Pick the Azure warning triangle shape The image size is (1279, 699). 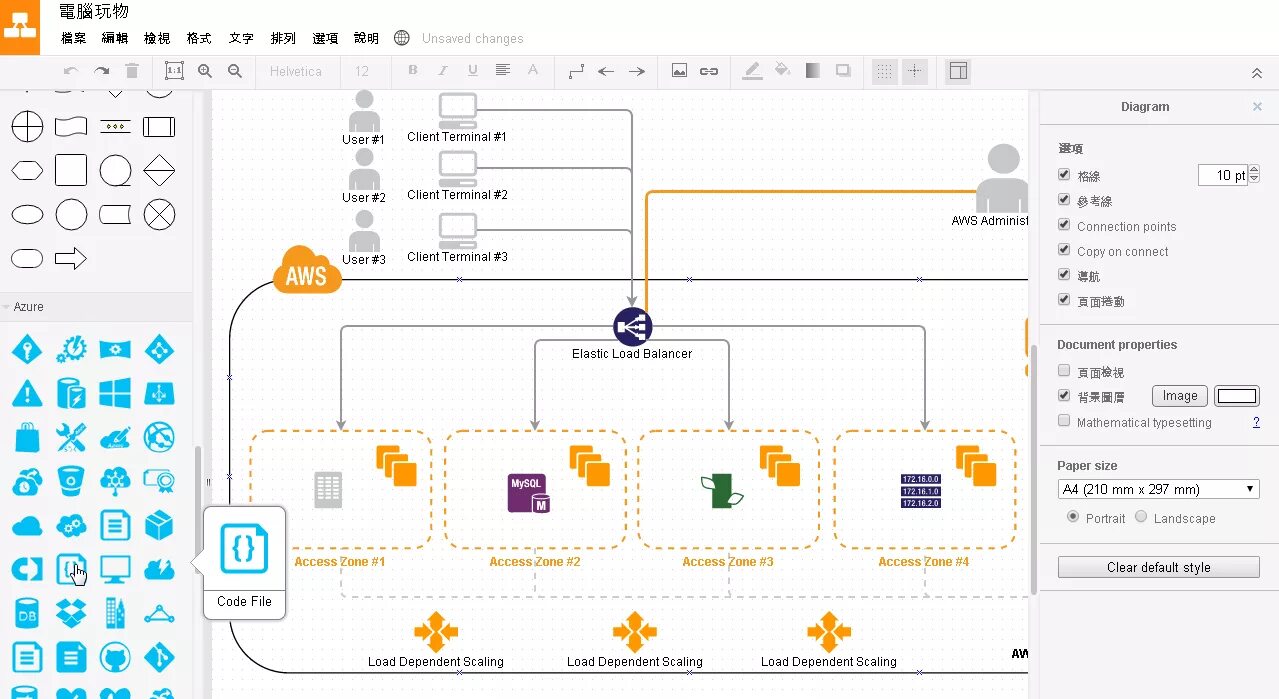click(x=27, y=393)
